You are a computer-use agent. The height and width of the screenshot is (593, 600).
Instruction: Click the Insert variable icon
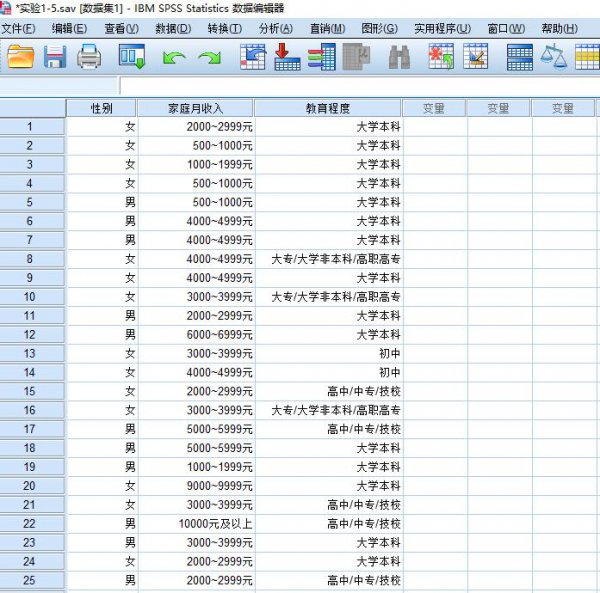tap(475, 57)
